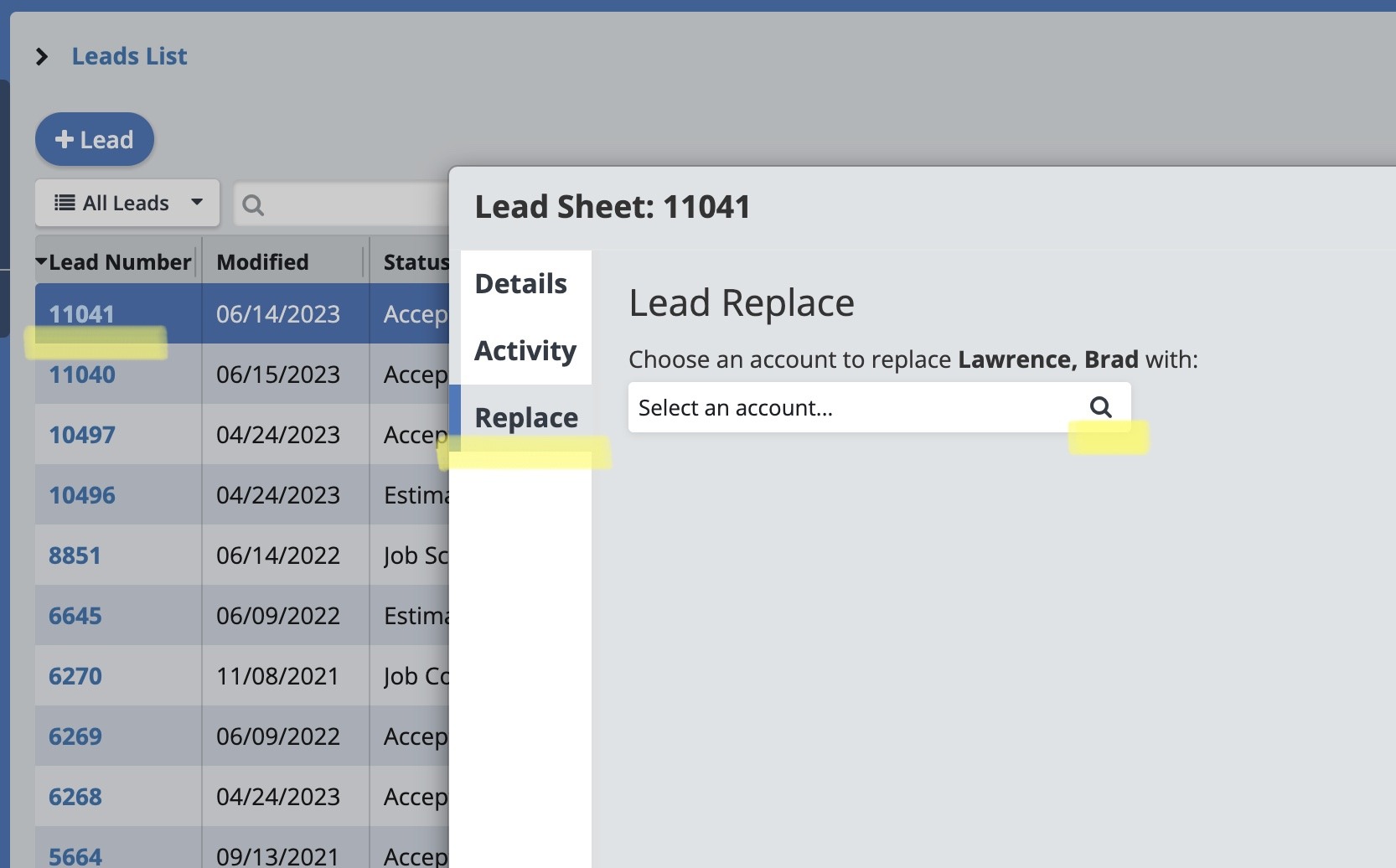Click the Status column header
The height and width of the screenshot is (868, 1396).
(x=416, y=262)
